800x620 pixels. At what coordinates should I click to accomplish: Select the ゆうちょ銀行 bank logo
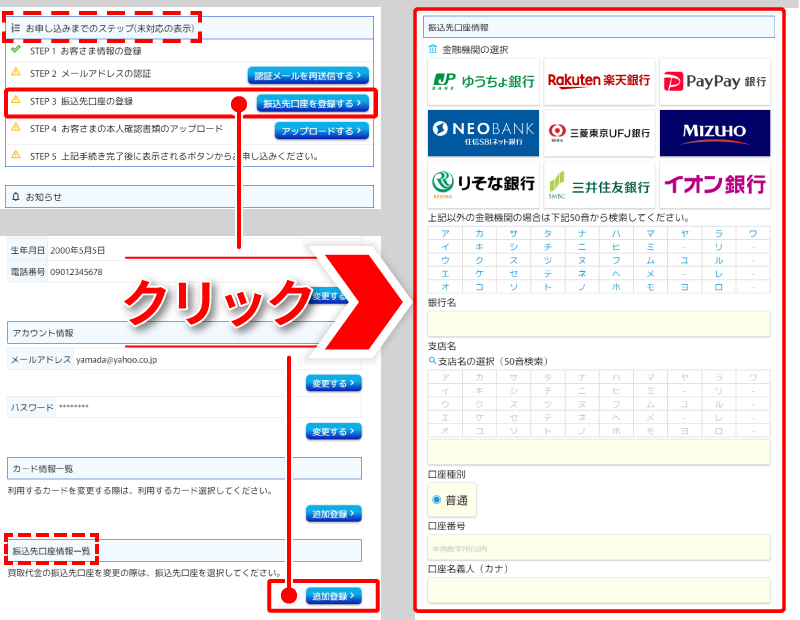(483, 81)
